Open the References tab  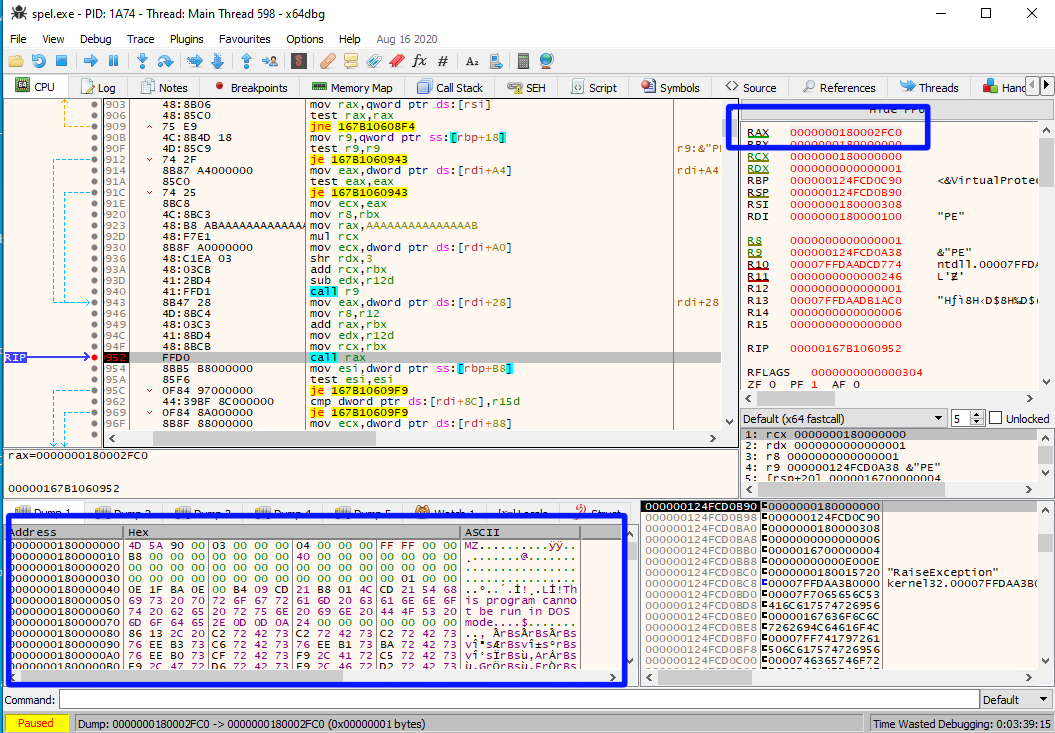[838, 88]
